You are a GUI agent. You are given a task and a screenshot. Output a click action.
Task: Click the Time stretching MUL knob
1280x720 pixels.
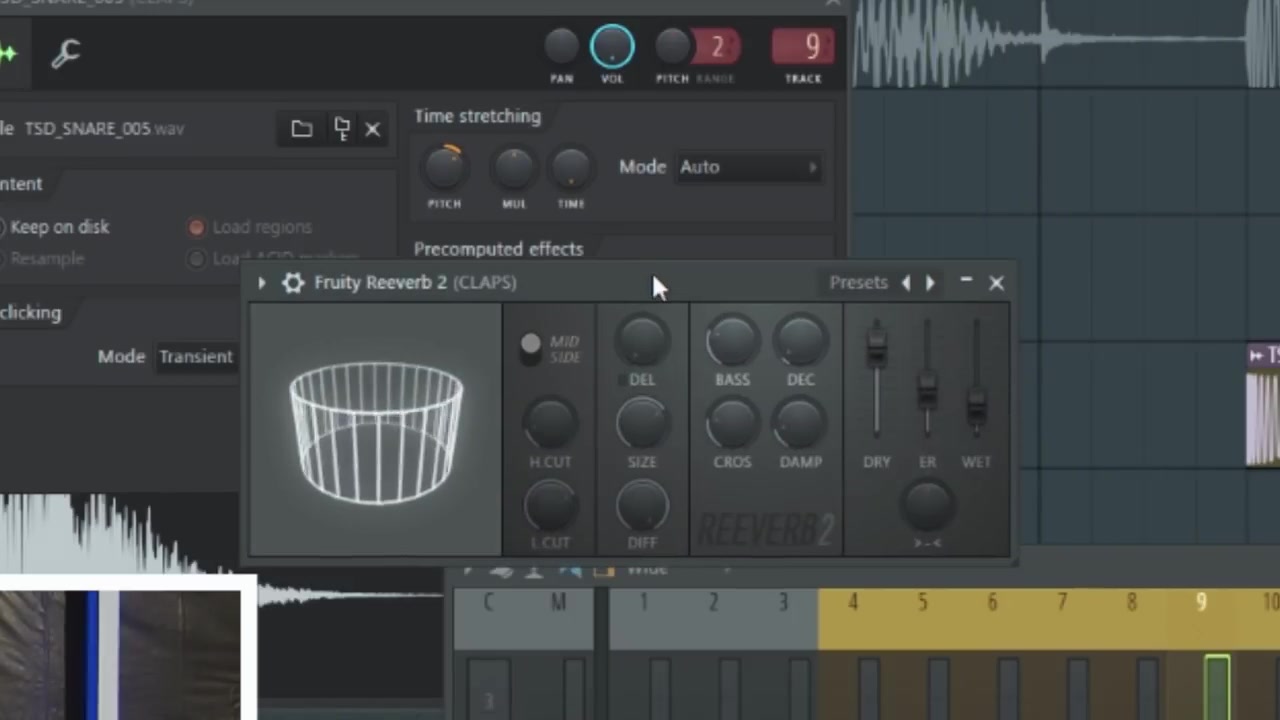tap(514, 169)
